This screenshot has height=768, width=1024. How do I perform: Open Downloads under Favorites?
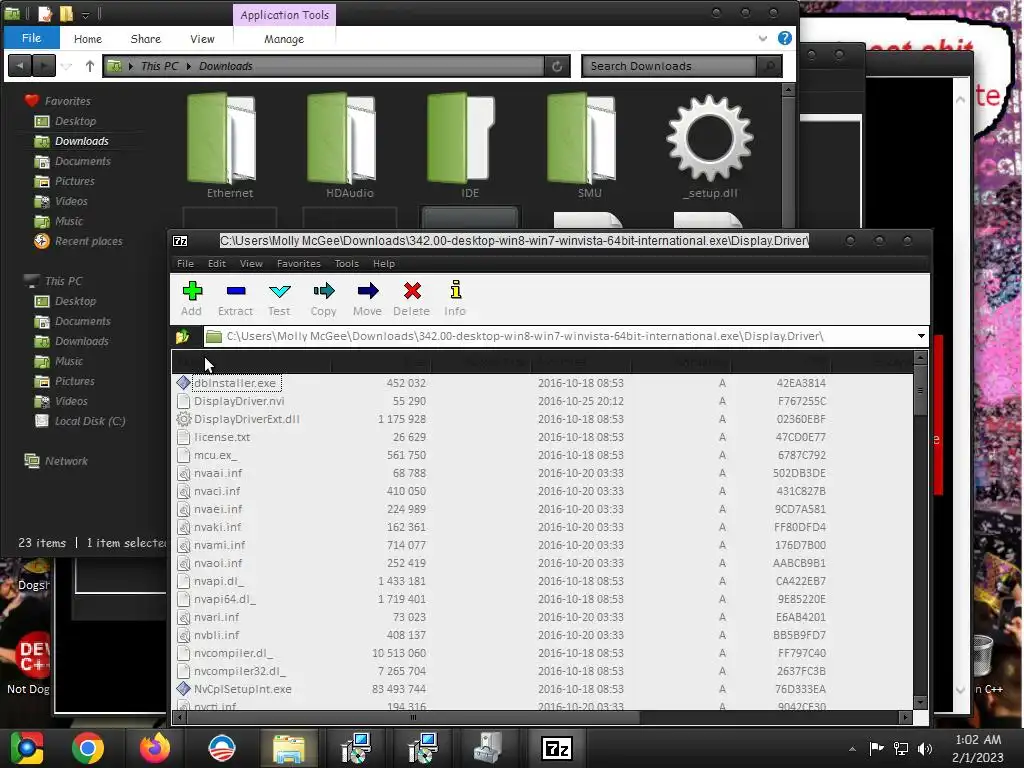click(82, 141)
